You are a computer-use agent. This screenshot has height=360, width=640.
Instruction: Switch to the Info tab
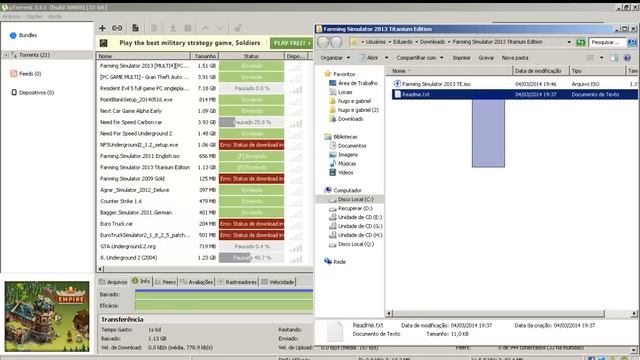[x=141, y=281]
